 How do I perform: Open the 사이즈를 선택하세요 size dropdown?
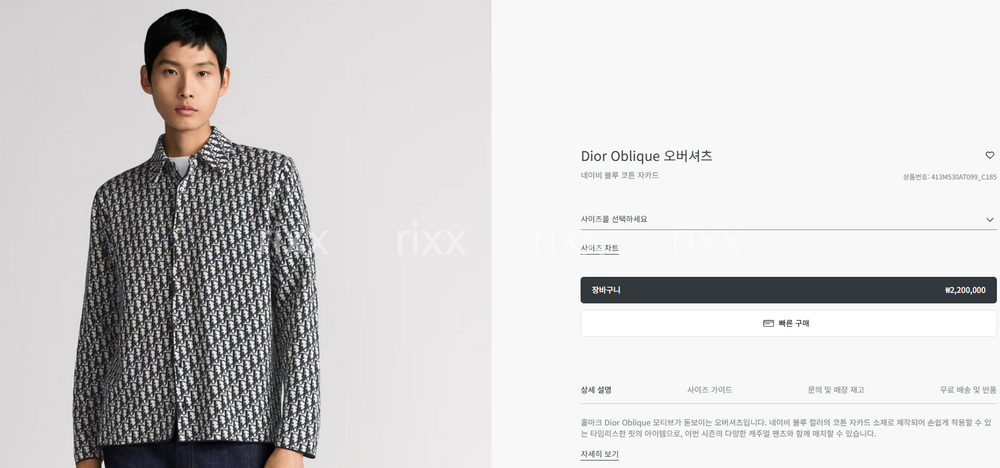point(788,219)
